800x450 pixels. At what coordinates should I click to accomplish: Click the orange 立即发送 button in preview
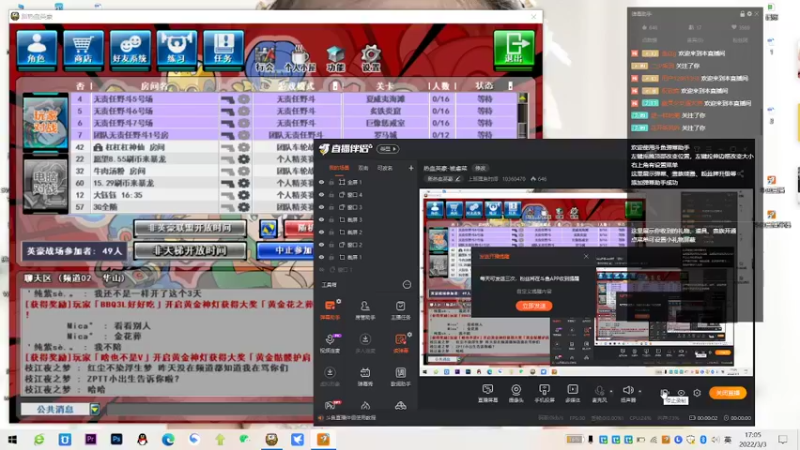click(x=534, y=306)
